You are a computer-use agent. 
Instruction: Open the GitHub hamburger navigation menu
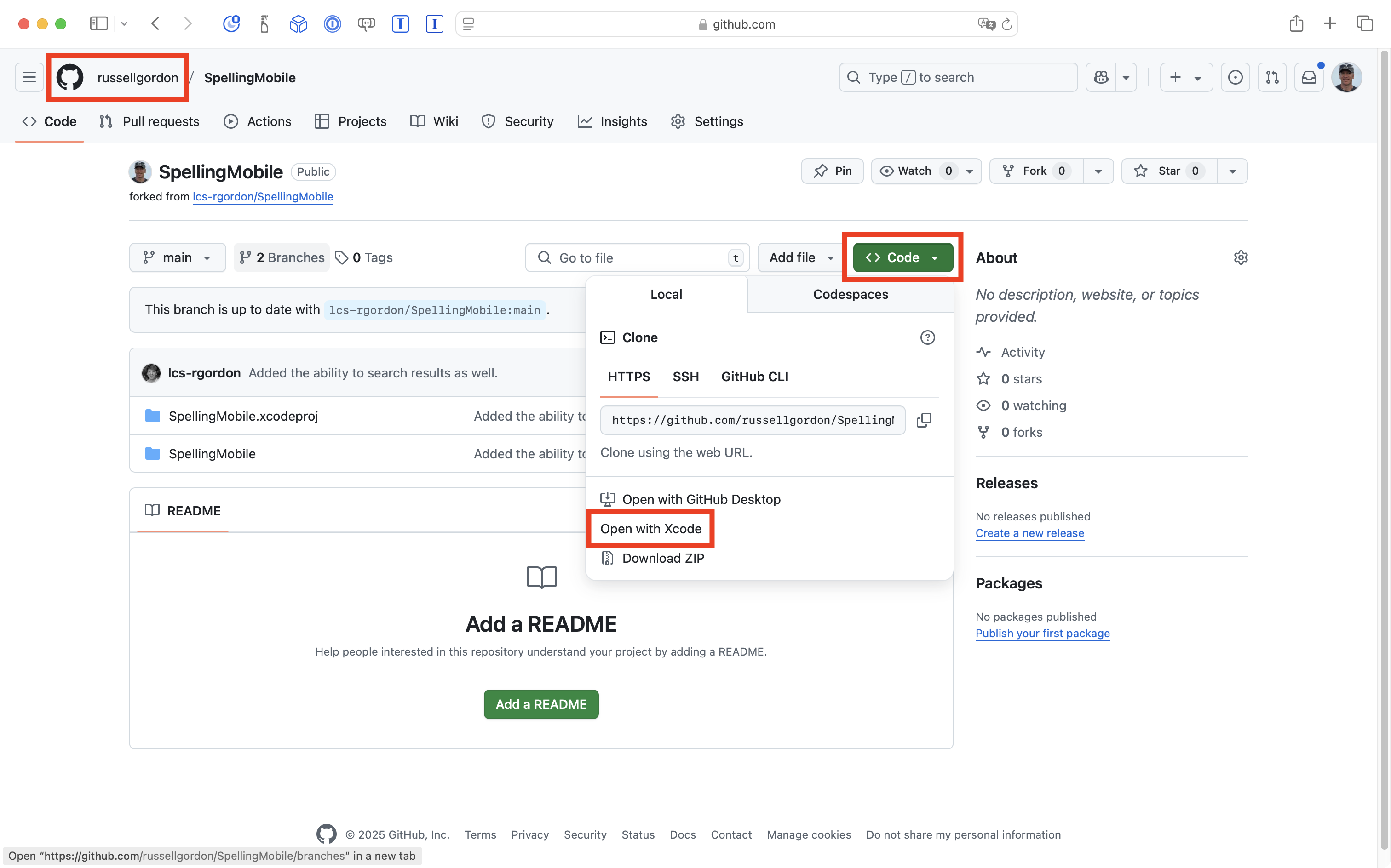[29, 78]
